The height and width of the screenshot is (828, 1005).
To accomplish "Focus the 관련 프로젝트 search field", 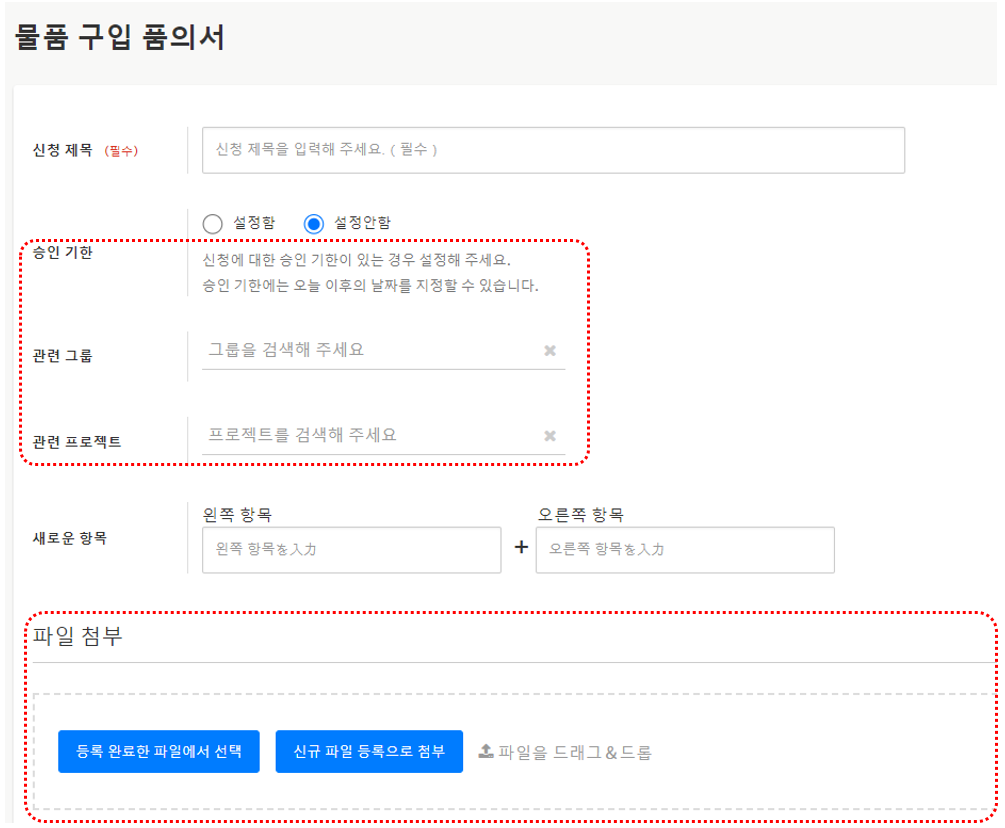I will [x=370, y=435].
